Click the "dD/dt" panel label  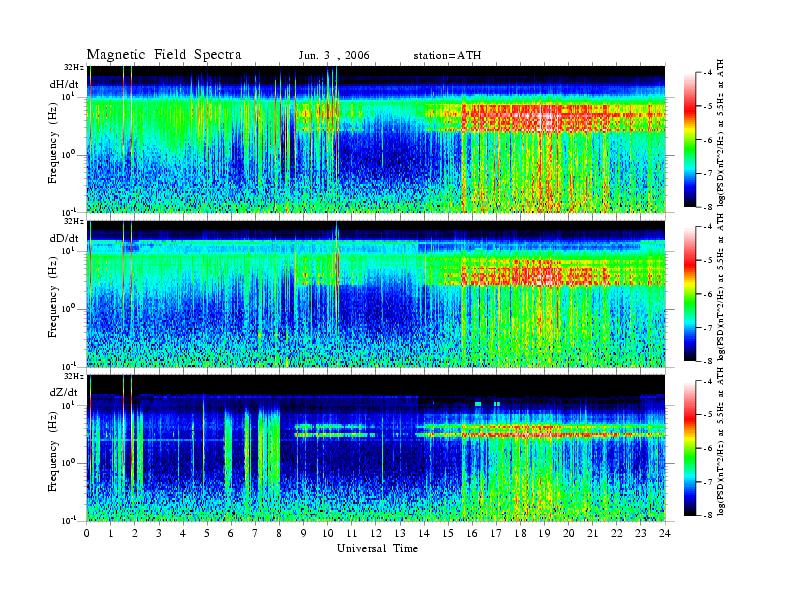point(64,238)
